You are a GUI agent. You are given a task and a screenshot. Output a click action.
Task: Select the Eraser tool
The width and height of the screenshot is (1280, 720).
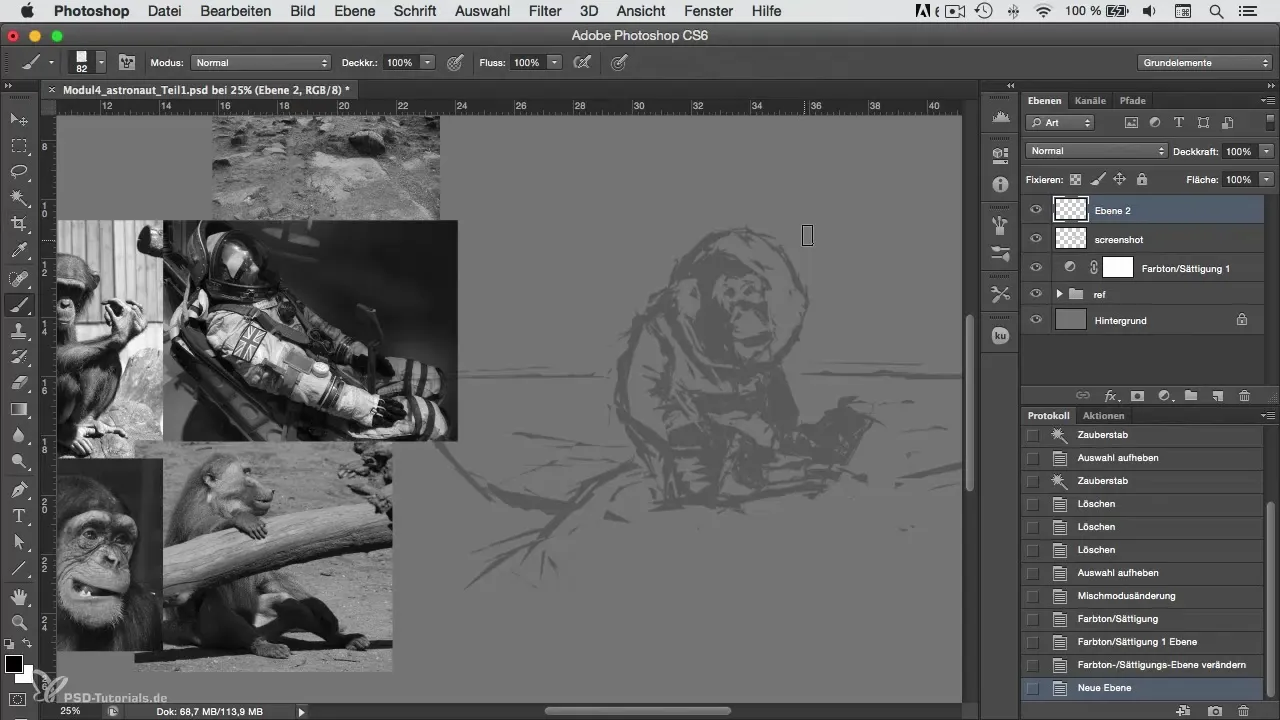[x=18, y=383]
